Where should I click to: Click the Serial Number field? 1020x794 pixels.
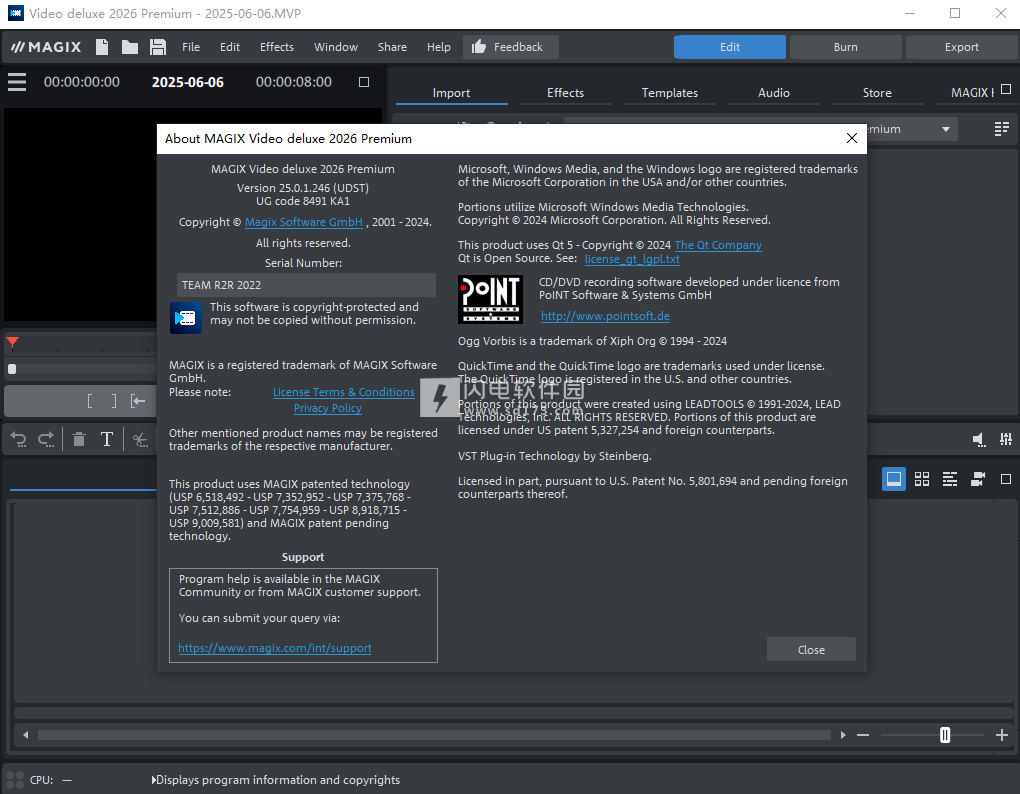pos(306,285)
